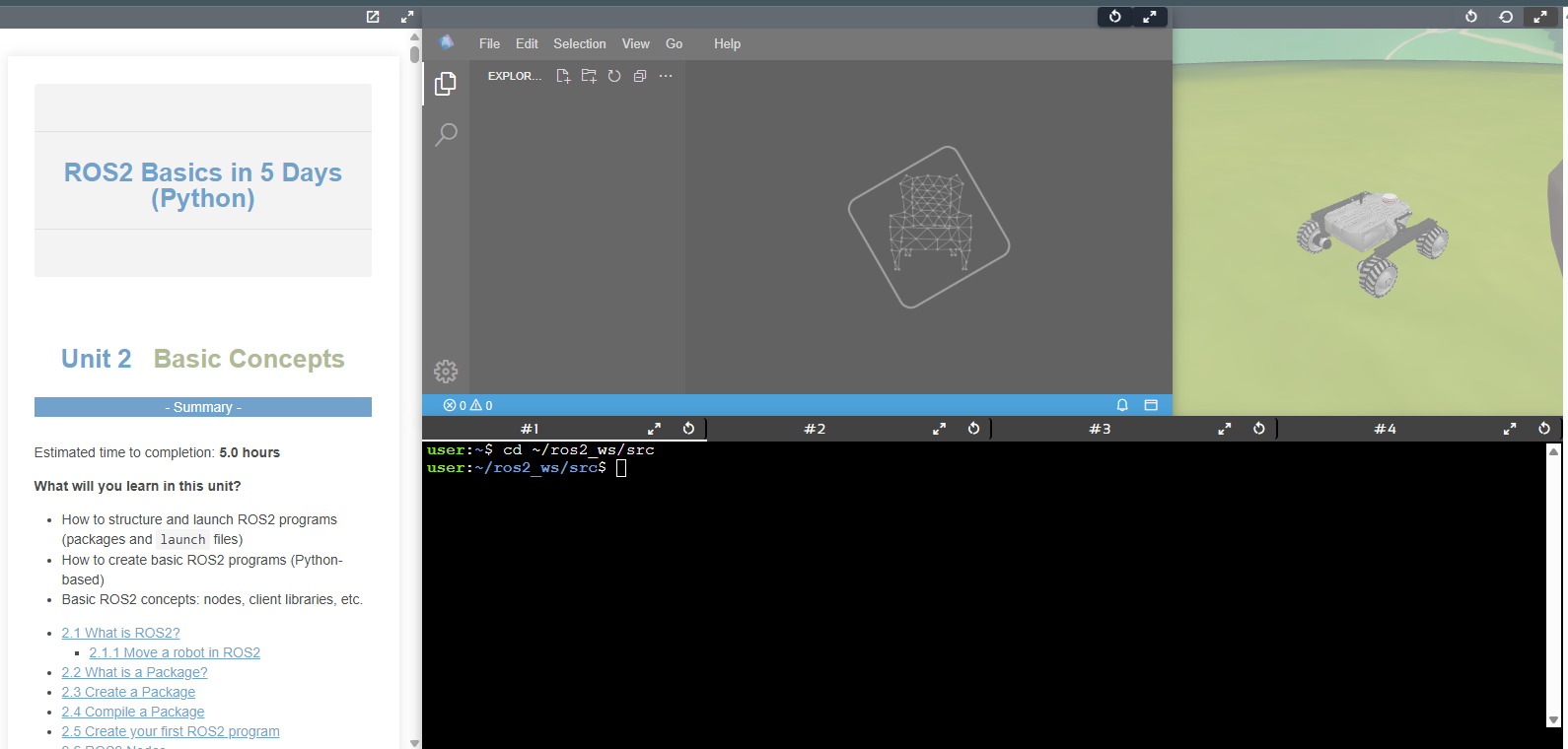Image resolution: width=1568 pixels, height=749 pixels.
Task: Expand the course notebook panel to fullscreen
Action: 407,17
